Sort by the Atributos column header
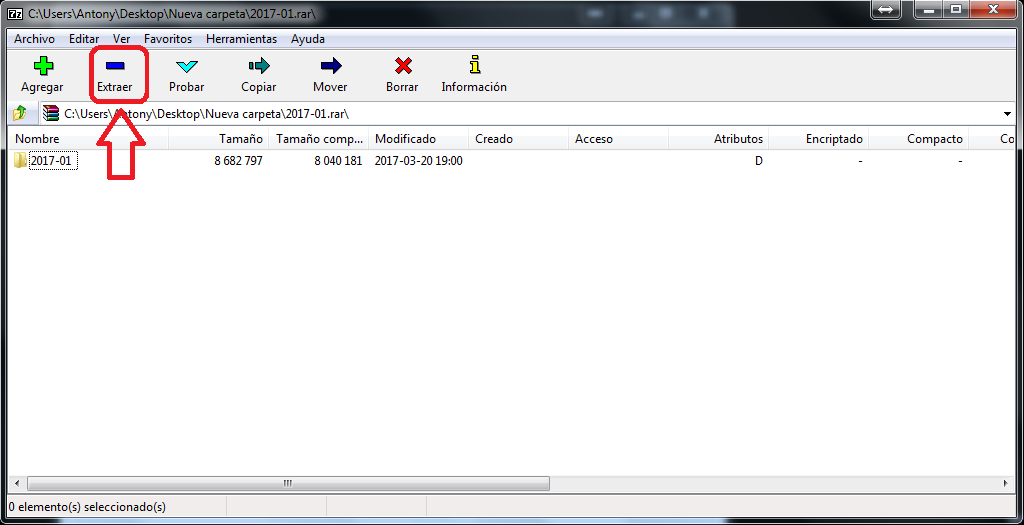The width and height of the screenshot is (1024, 525). click(718, 139)
